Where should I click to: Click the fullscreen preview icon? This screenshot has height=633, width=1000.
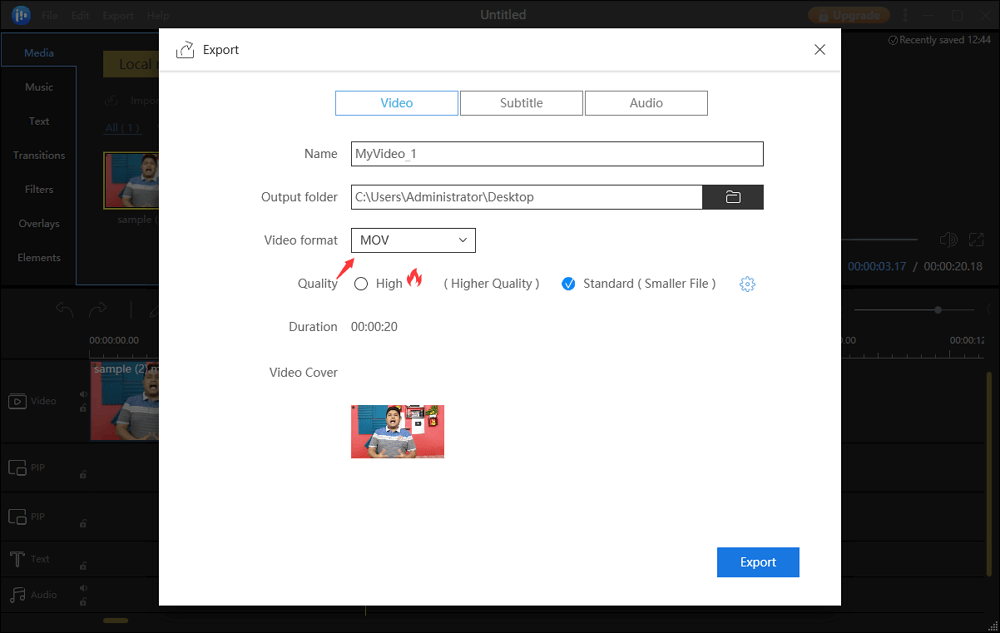point(977,240)
